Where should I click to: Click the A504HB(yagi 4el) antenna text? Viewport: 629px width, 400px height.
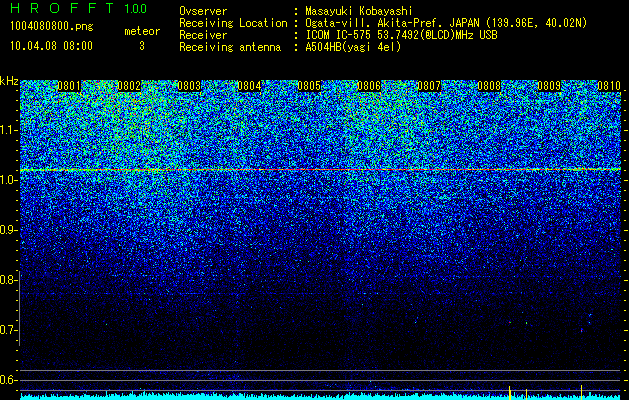pyautogui.click(x=353, y=47)
